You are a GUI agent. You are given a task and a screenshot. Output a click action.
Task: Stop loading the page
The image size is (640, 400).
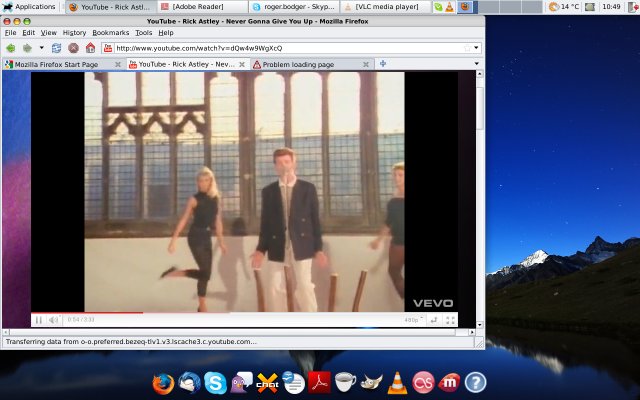[73, 48]
